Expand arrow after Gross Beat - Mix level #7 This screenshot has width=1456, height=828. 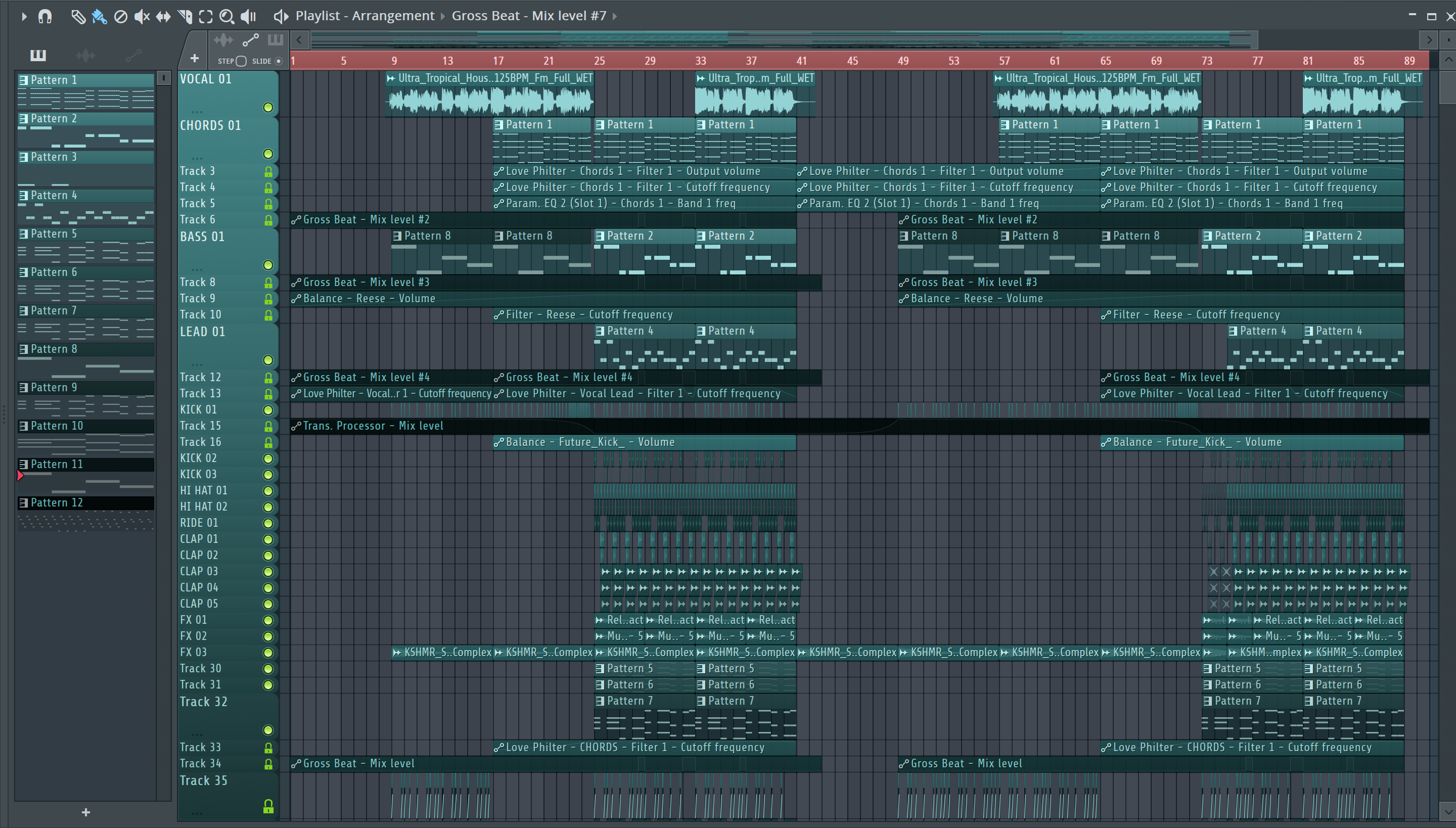[615, 17]
